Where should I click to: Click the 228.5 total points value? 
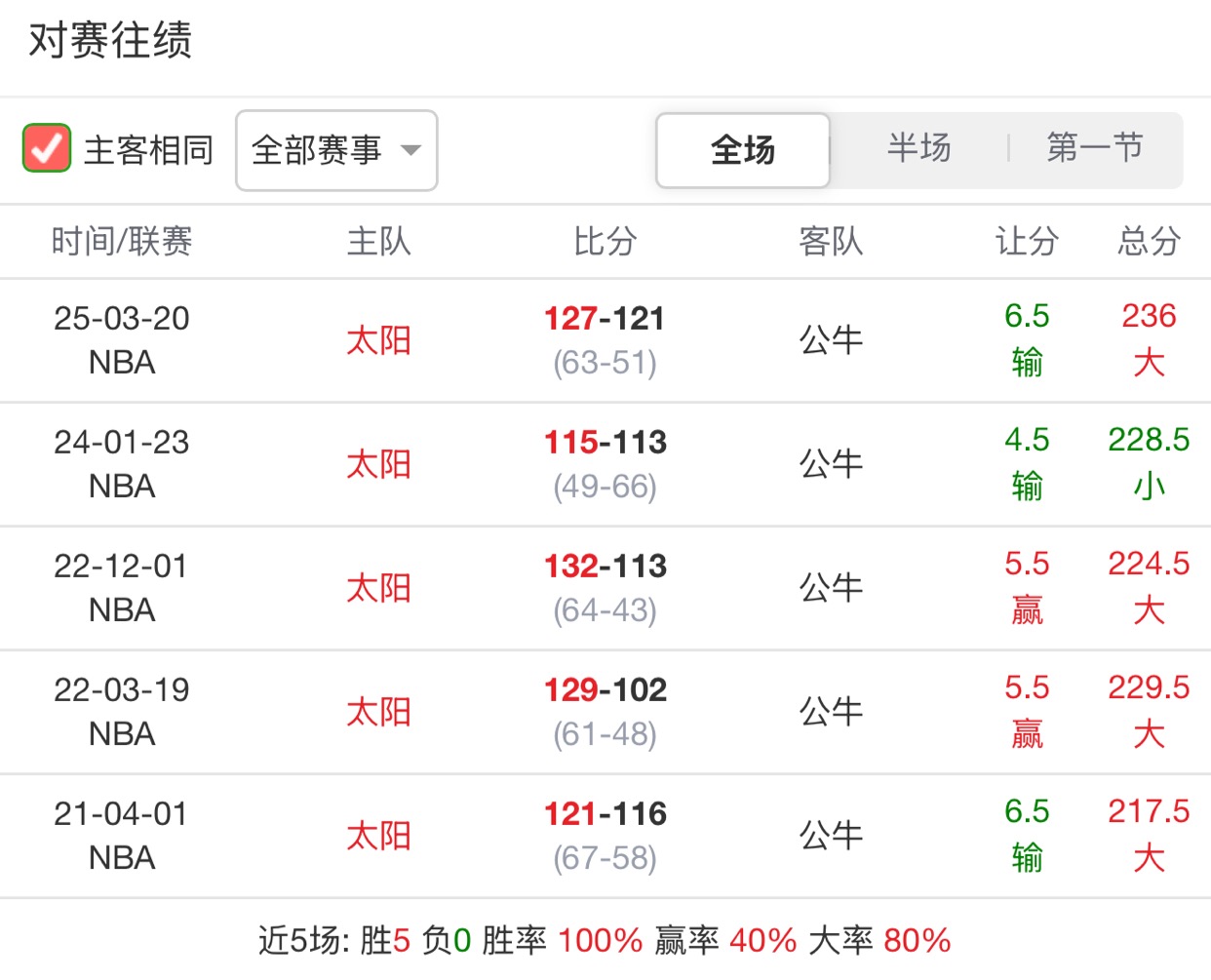[1149, 440]
